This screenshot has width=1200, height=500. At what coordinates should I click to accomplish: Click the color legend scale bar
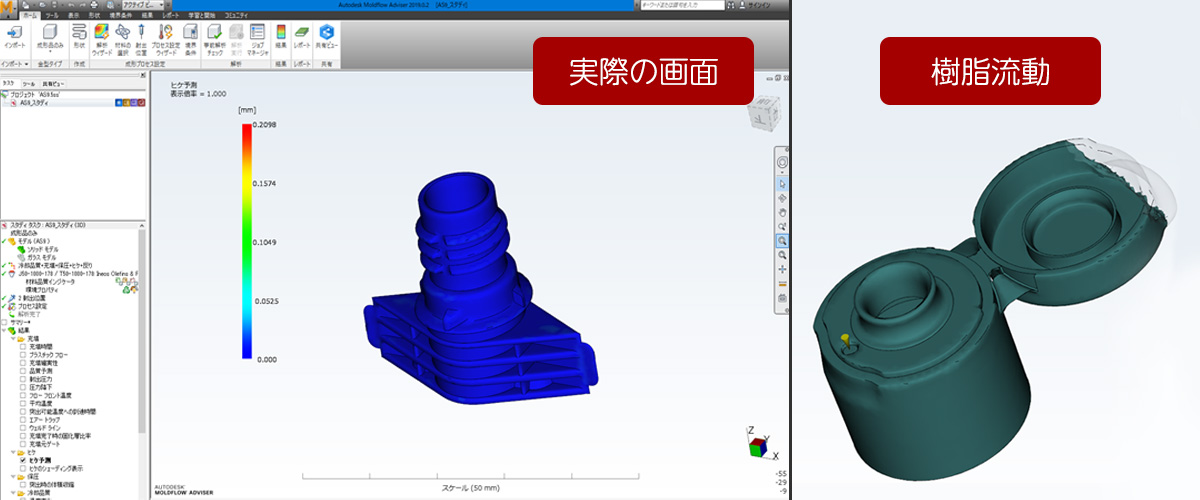point(246,241)
